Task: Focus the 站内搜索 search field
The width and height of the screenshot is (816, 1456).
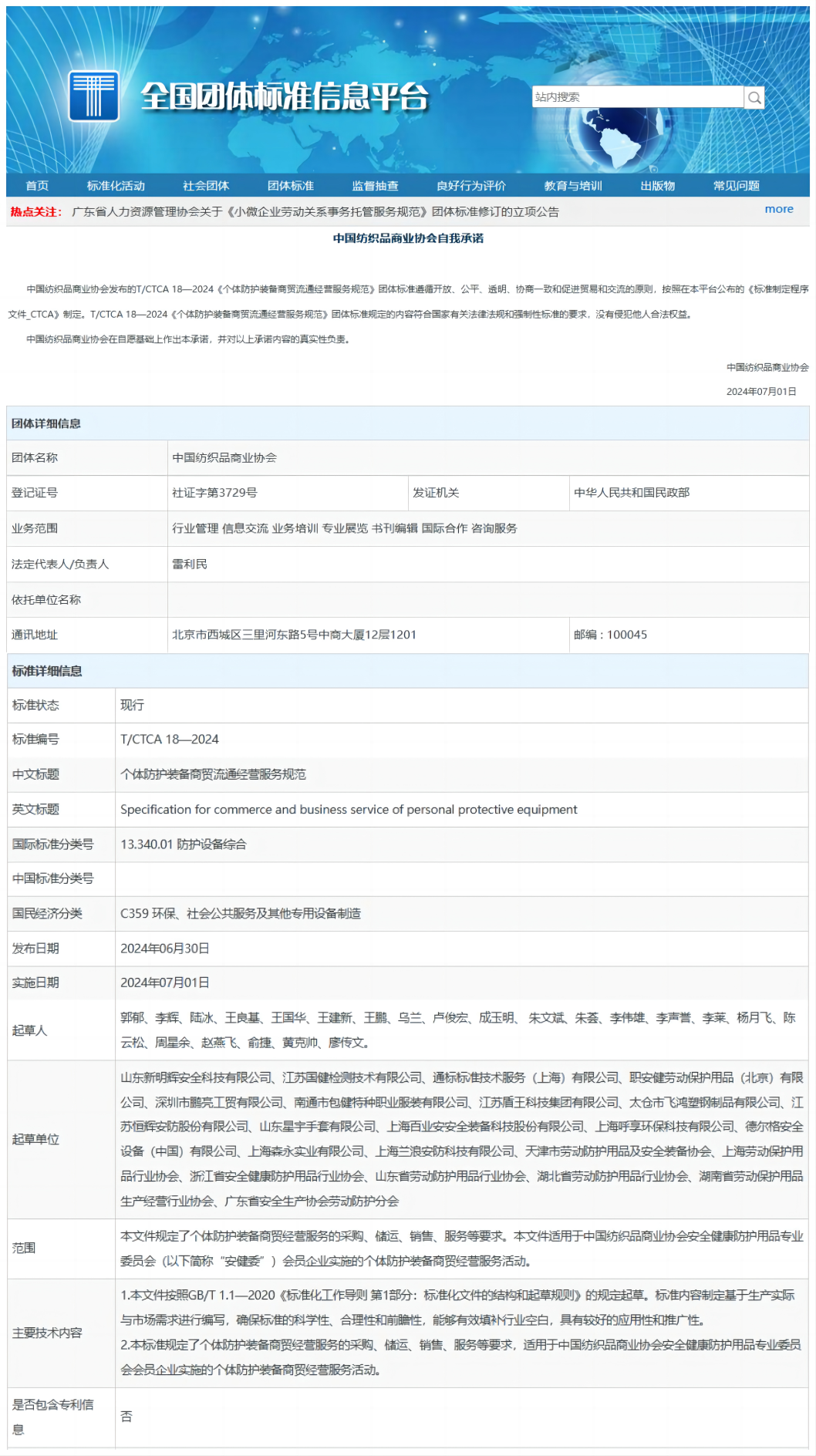Action: [x=638, y=97]
